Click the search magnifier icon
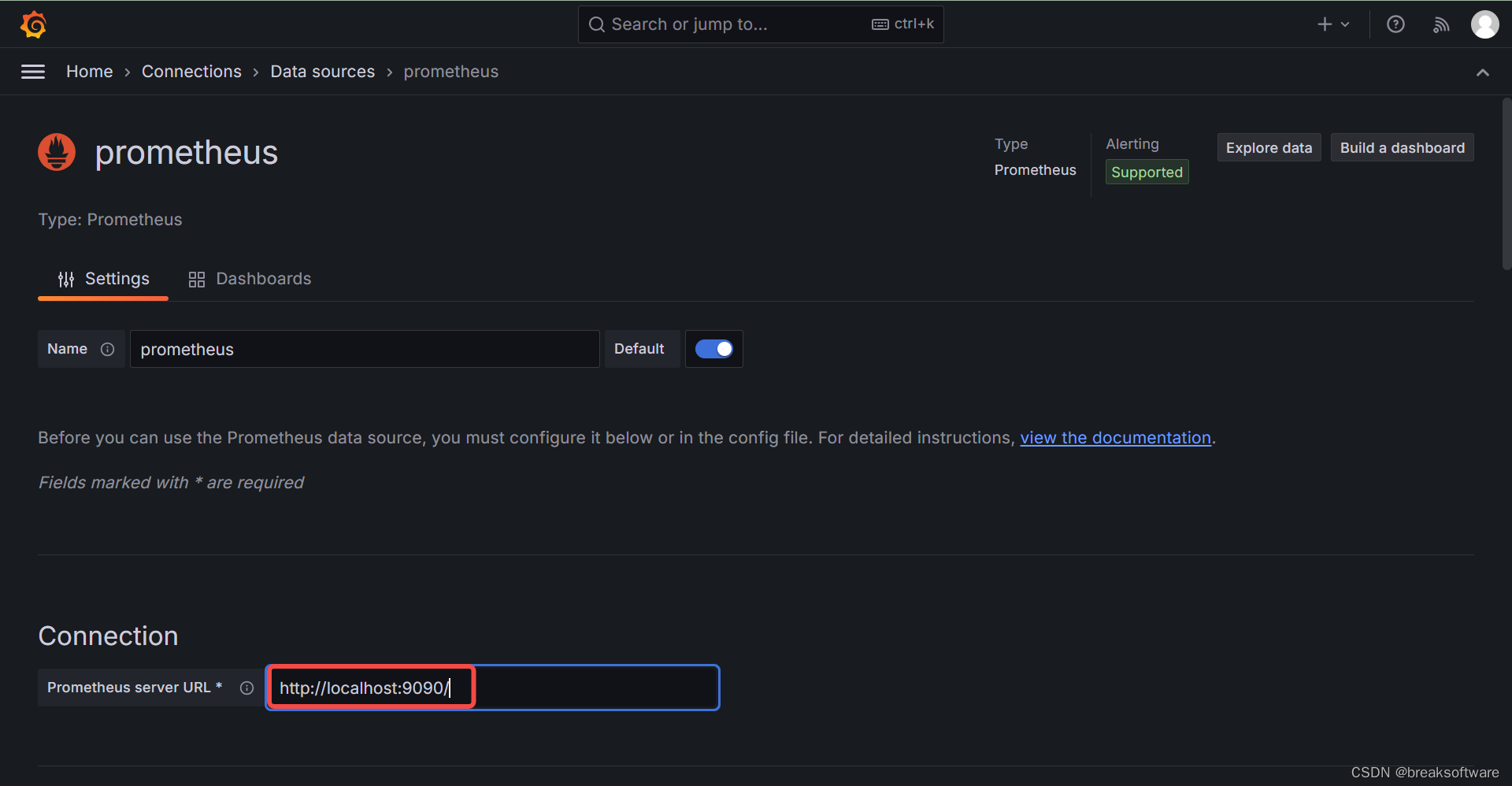Screen dimensions: 1512x786 pyautogui.click(x=597, y=24)
